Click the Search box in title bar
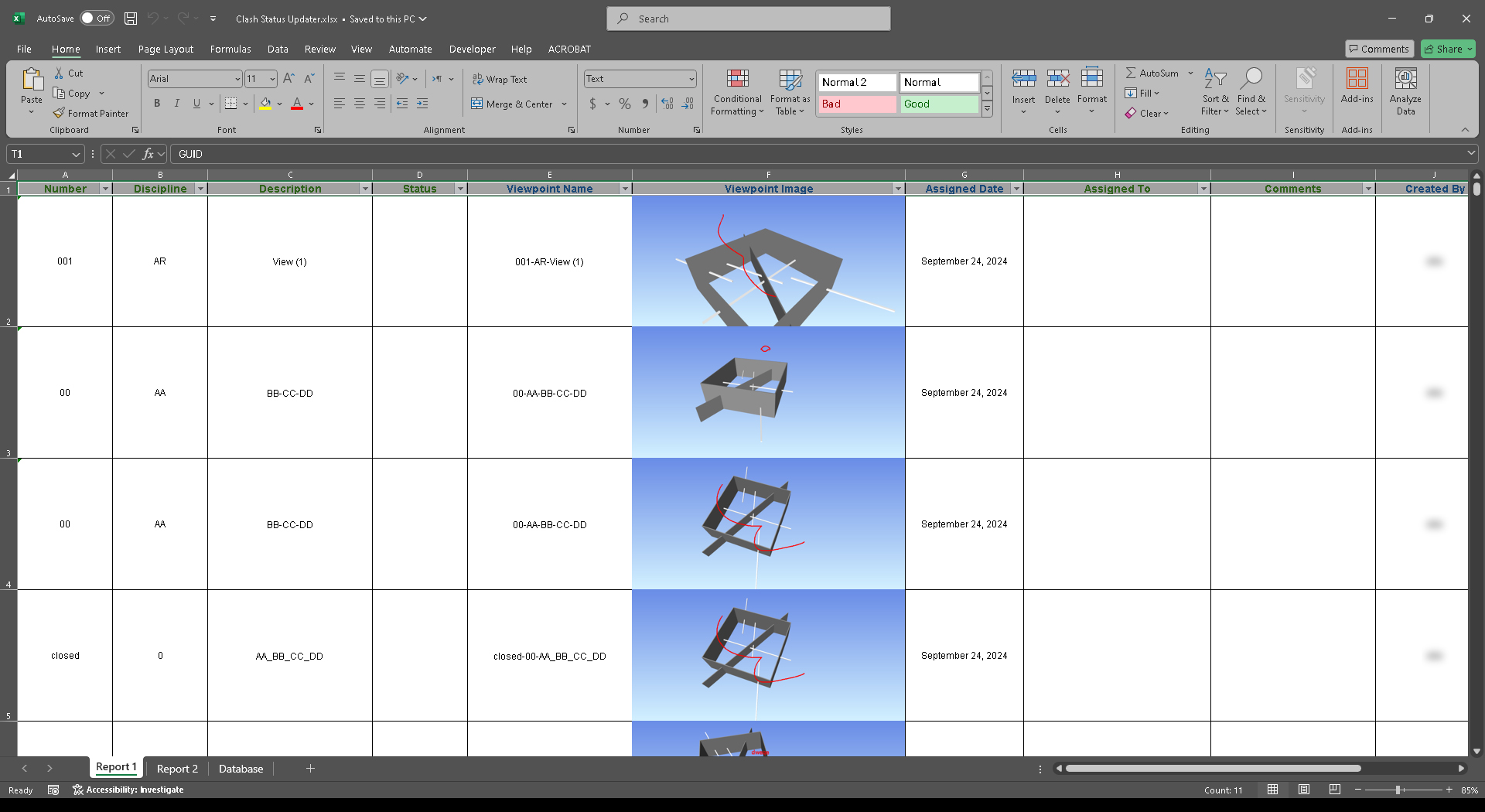Screen dimensions: 1485x812 coord(749,19)
